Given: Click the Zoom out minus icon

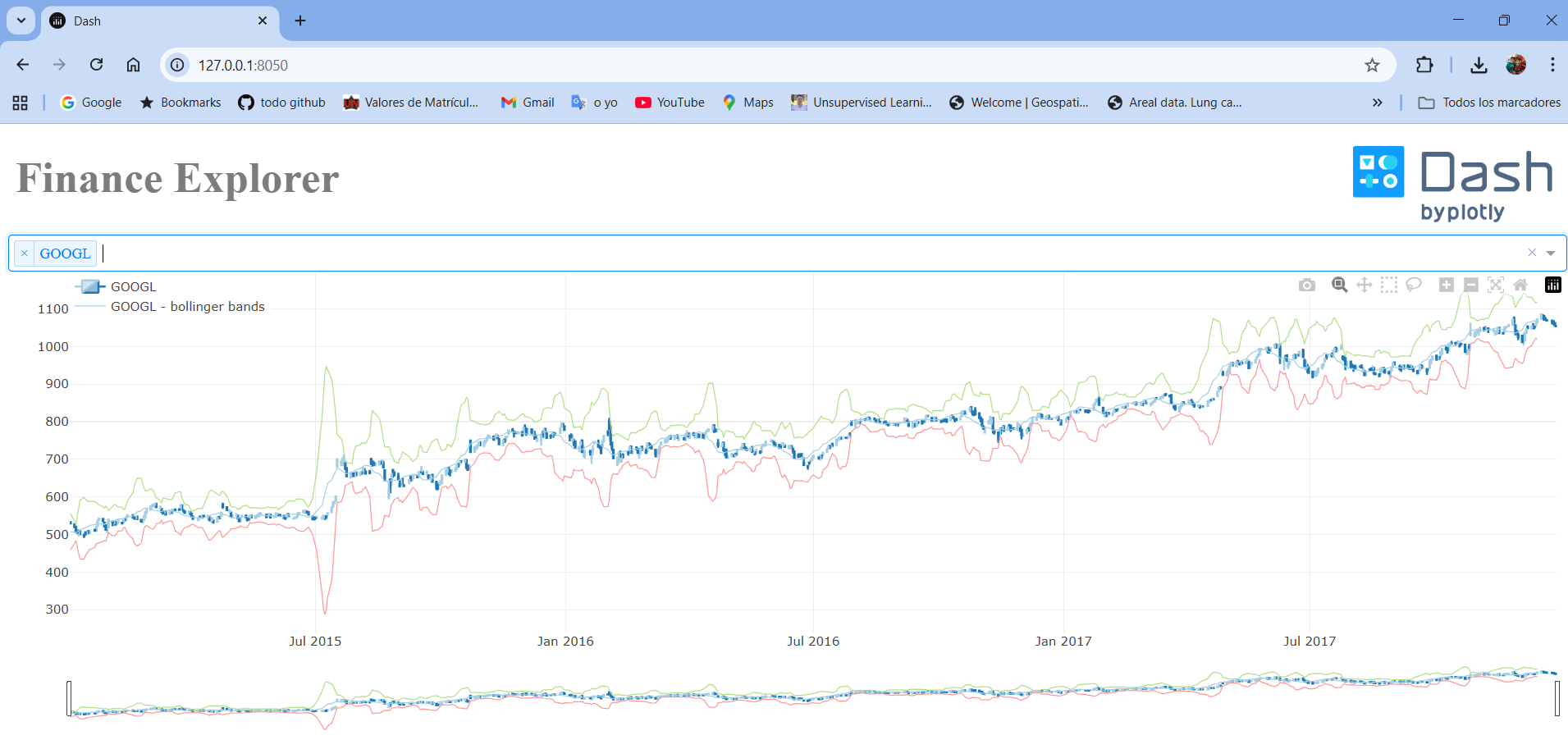Looking at the screenshot, I should tap(1471, 285).
